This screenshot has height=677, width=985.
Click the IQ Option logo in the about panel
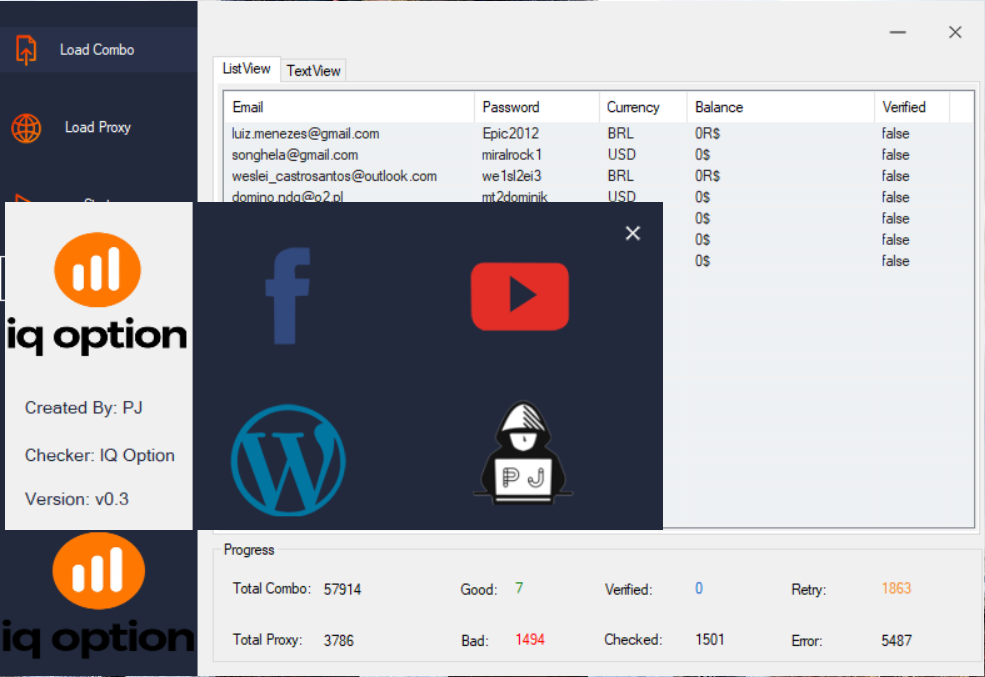pyautogui.click(x=97, y=293)
